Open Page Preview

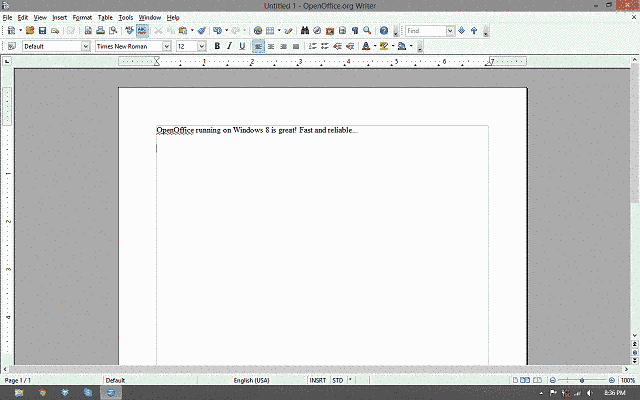tap(113, 31)
